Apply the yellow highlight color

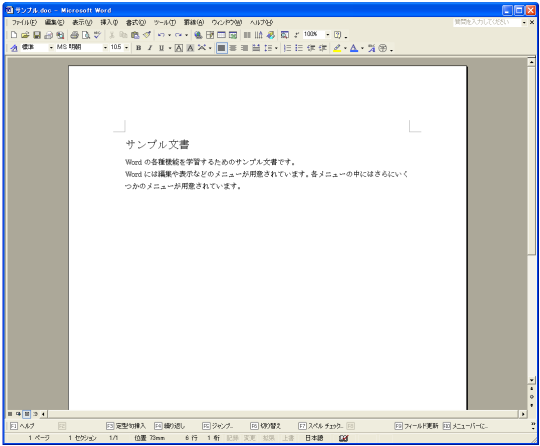tap(337, 48)
